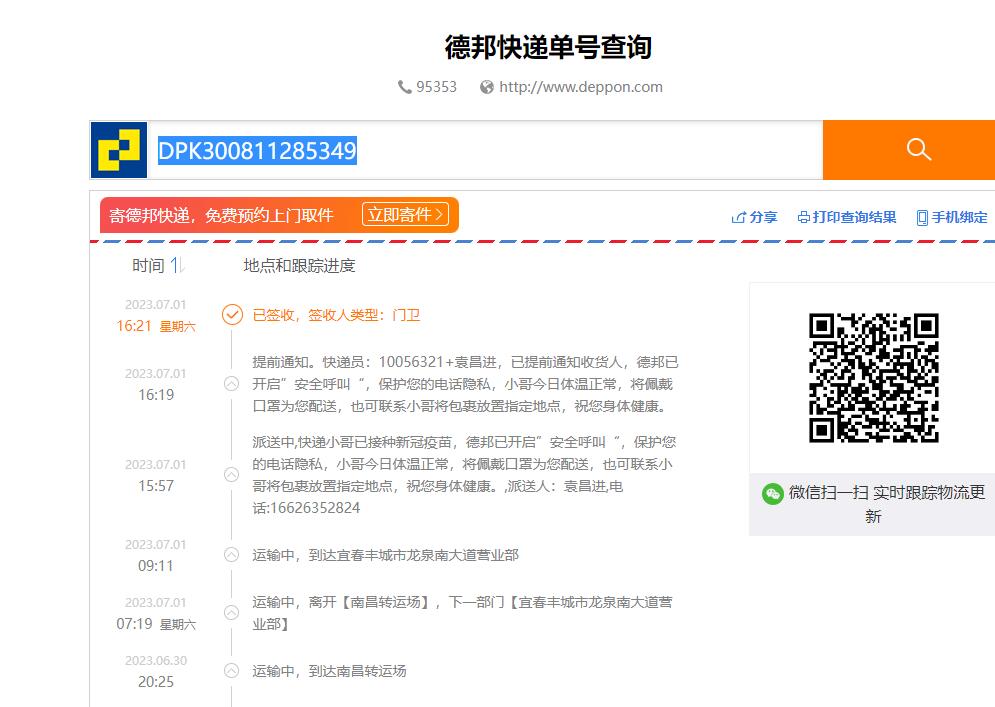Click the orange 已签收 check mark icon
This screenshot has width=995, height=707.
click(232, 315)
